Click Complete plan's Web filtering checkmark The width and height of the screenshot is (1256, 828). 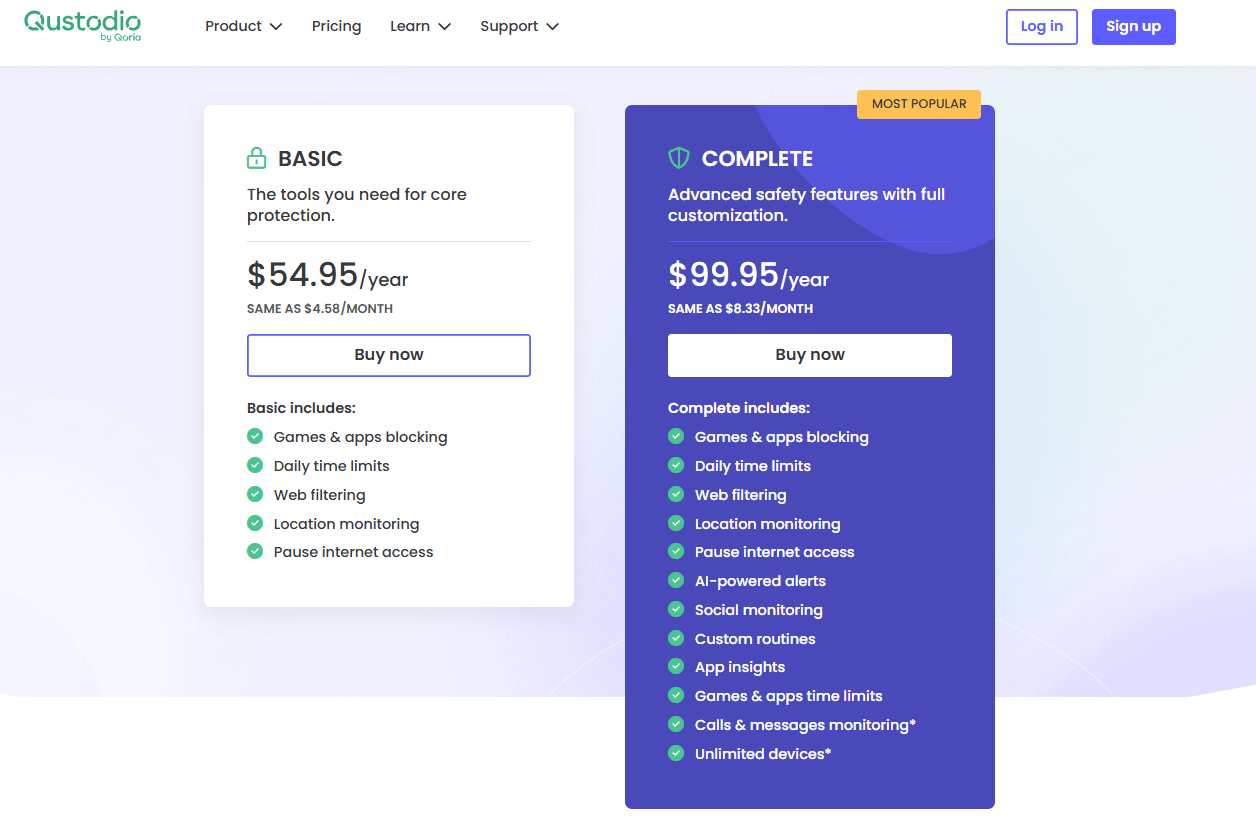click(x=676, y=494)
